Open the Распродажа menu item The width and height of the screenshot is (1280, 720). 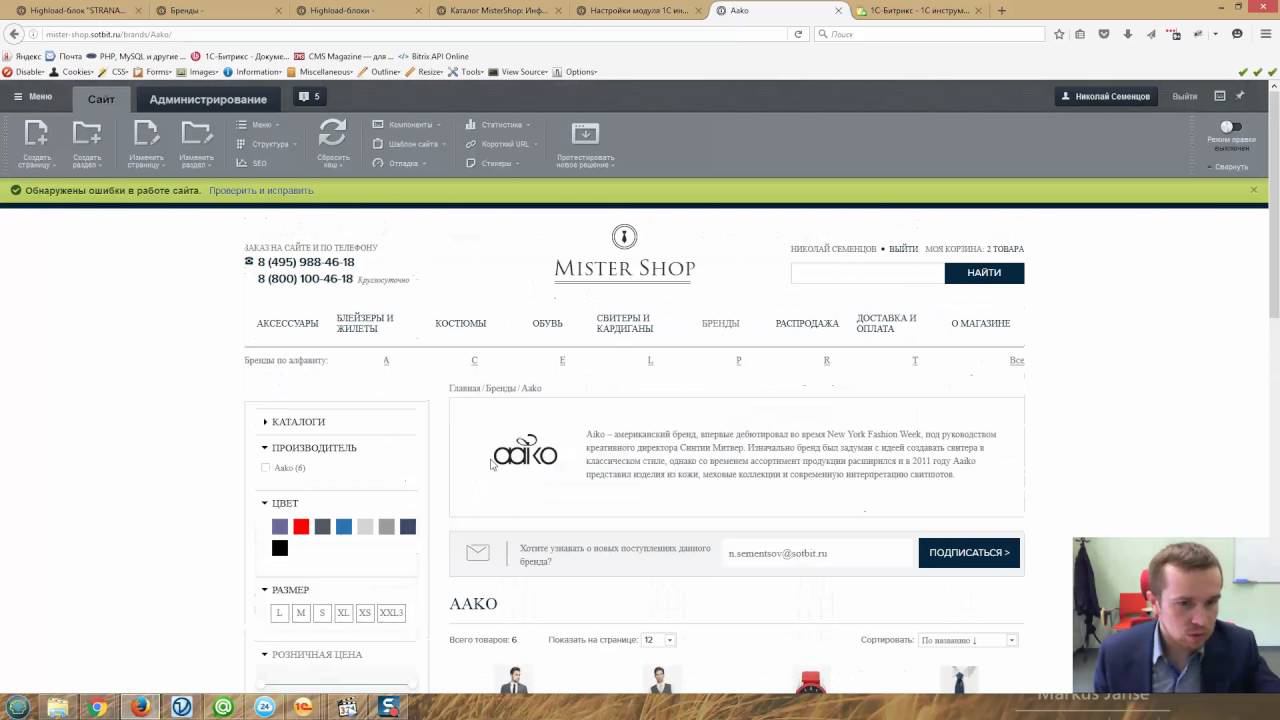(x=807, y=324)
